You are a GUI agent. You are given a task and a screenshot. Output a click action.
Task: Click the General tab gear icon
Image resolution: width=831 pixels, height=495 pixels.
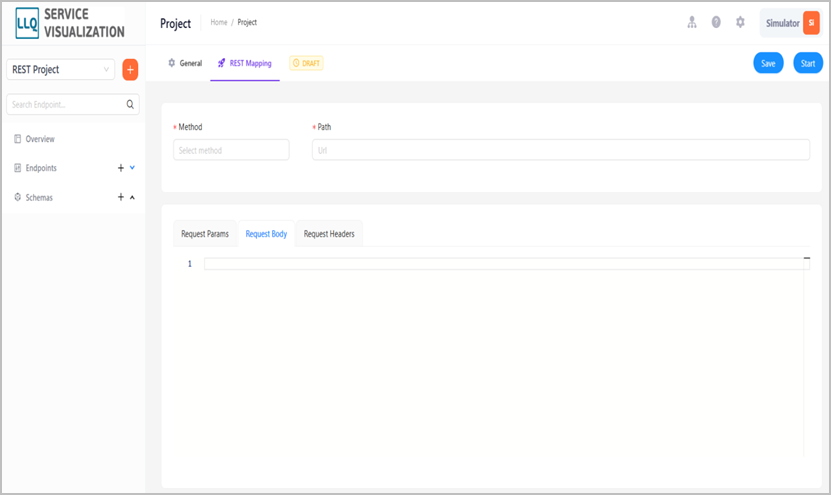[172, 63]
